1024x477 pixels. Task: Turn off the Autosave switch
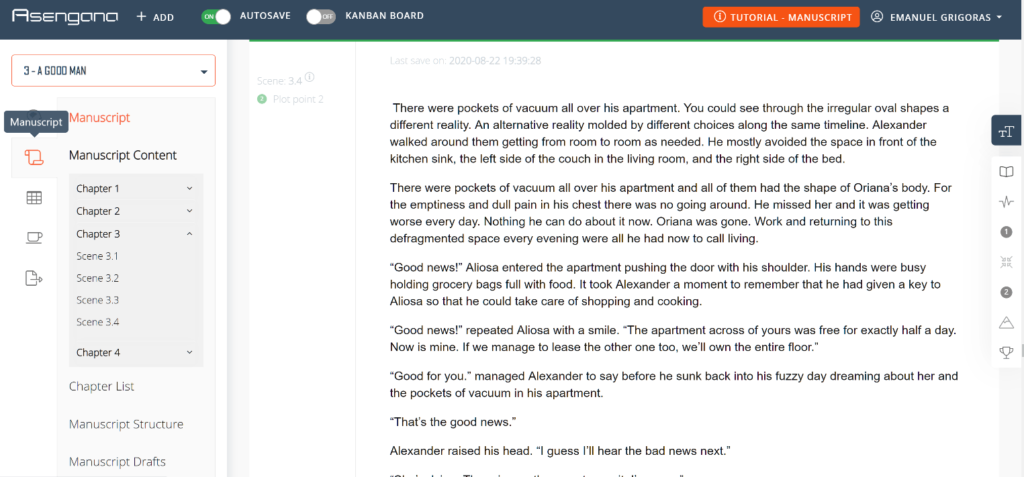coord(215,17)
